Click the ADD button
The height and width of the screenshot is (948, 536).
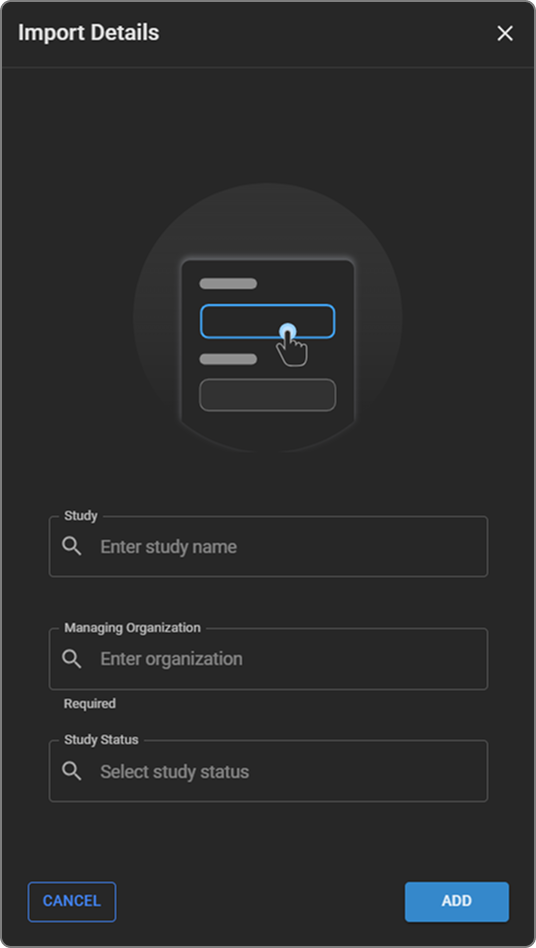(x=457, y=901)
